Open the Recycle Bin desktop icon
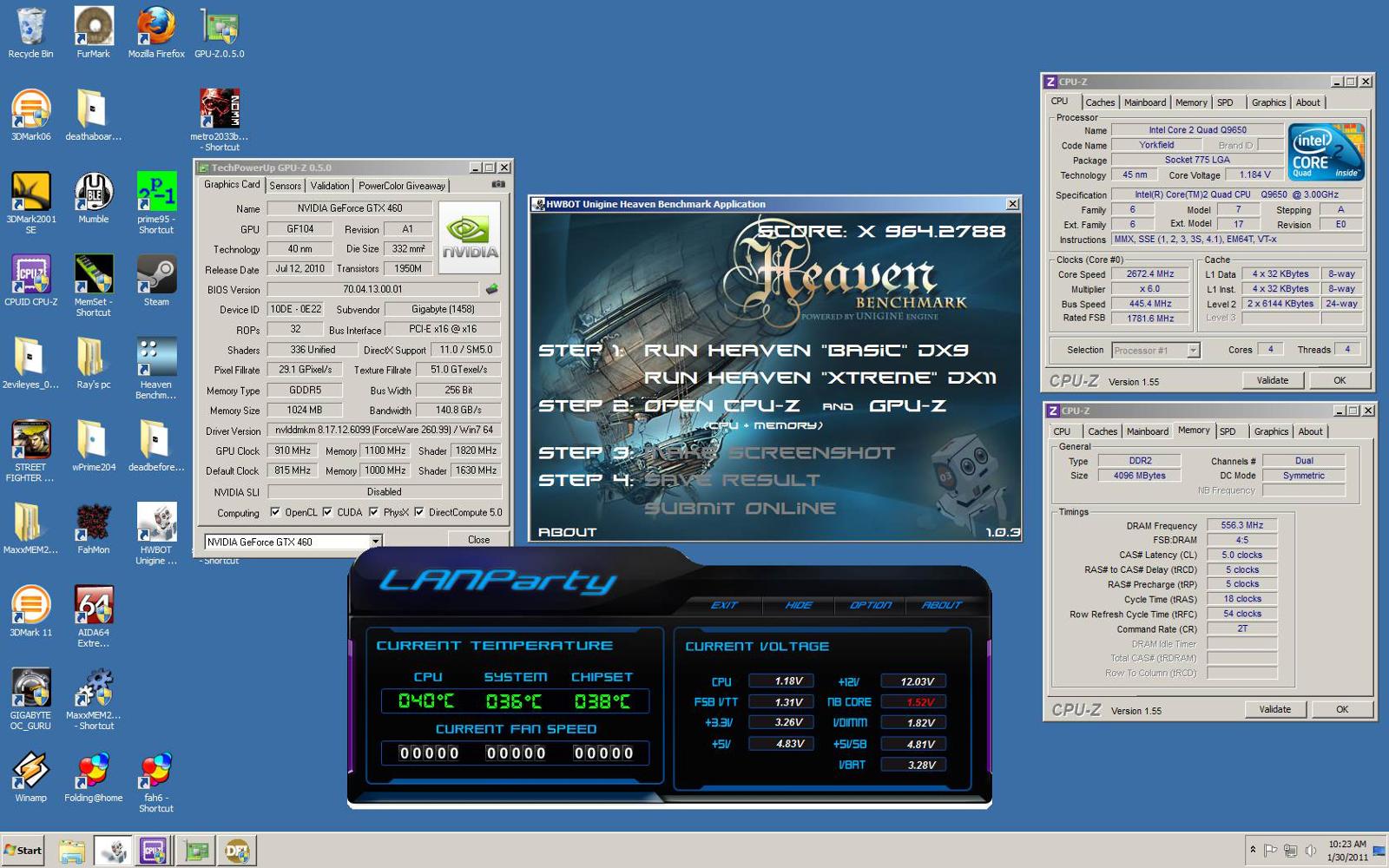1389x868 pixels. tap(30, 32)
